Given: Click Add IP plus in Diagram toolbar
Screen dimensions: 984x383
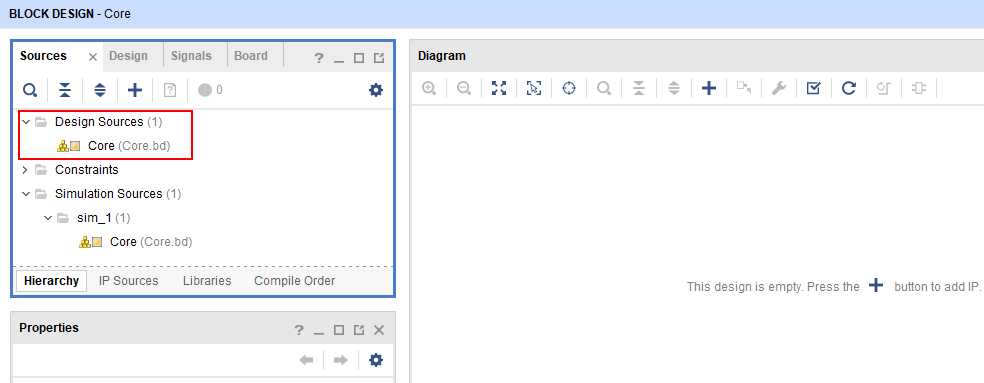Looking at the screenshot, I should pyautogui.click(x=709, y=88).
